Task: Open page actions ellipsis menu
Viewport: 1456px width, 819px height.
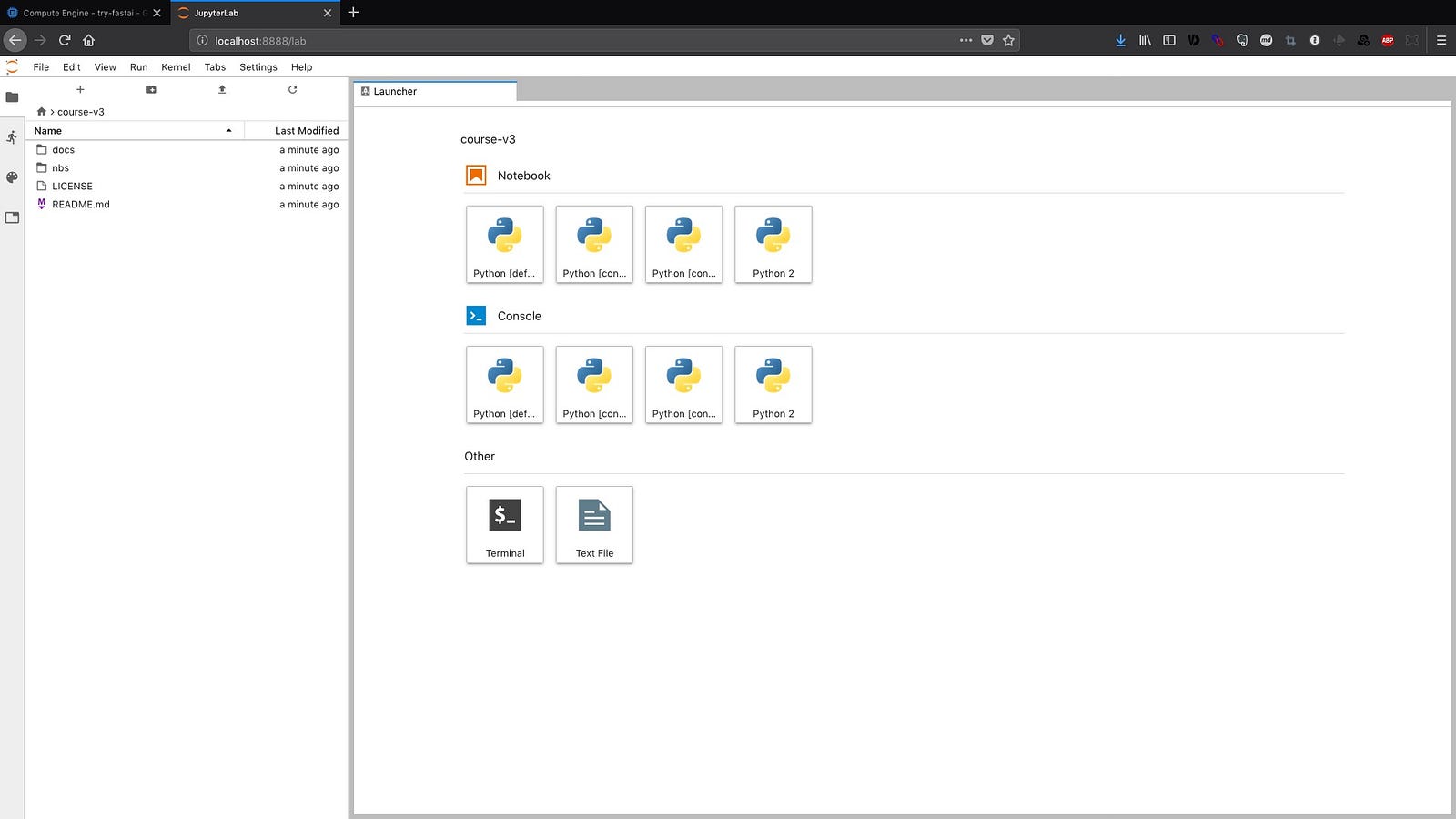Action: point(966,40)
